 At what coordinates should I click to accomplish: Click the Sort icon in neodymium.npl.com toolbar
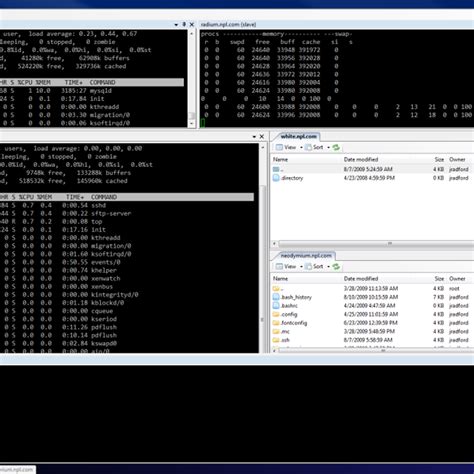[x=308, y=266]
